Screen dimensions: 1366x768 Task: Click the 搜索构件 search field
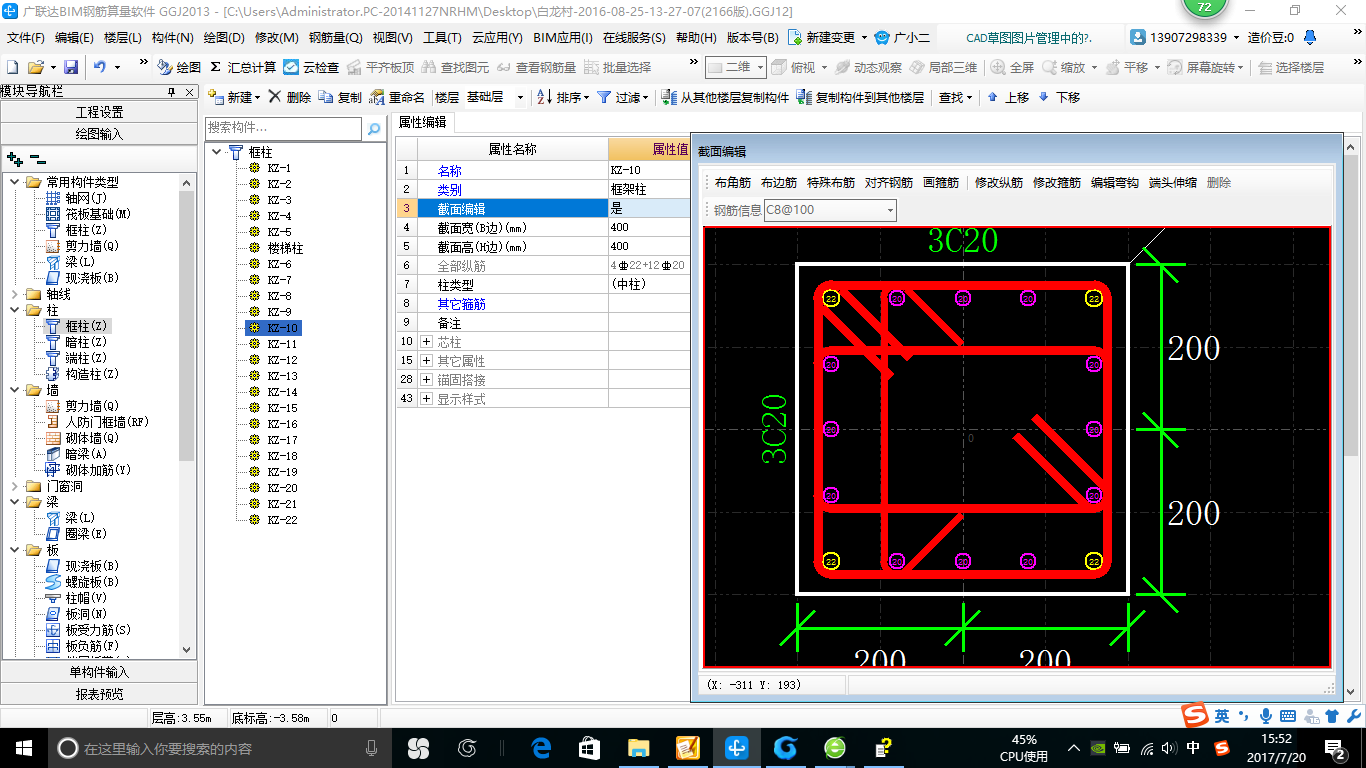pos(283,128)
